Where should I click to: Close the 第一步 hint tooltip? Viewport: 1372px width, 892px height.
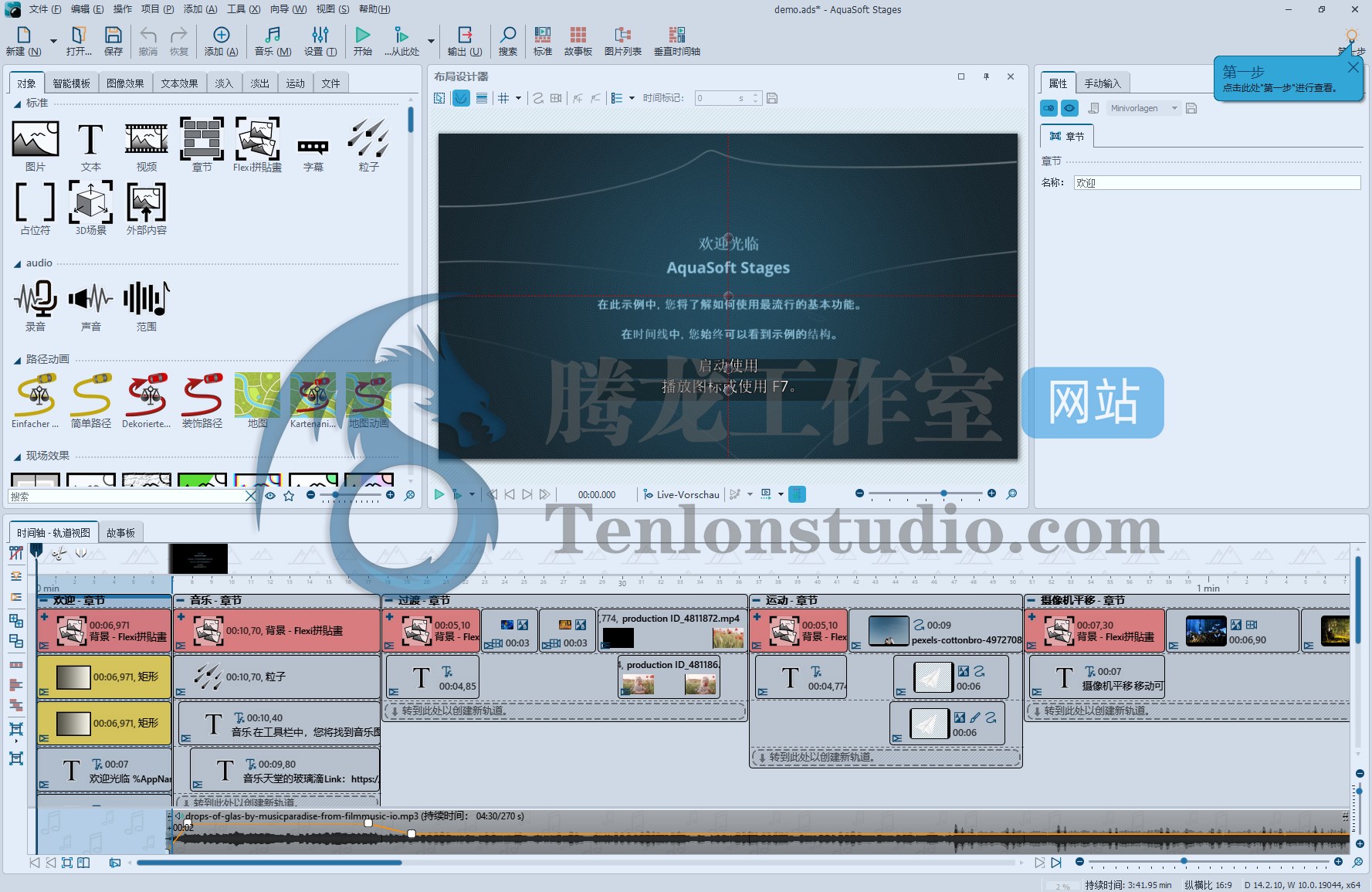[1353, 67]
